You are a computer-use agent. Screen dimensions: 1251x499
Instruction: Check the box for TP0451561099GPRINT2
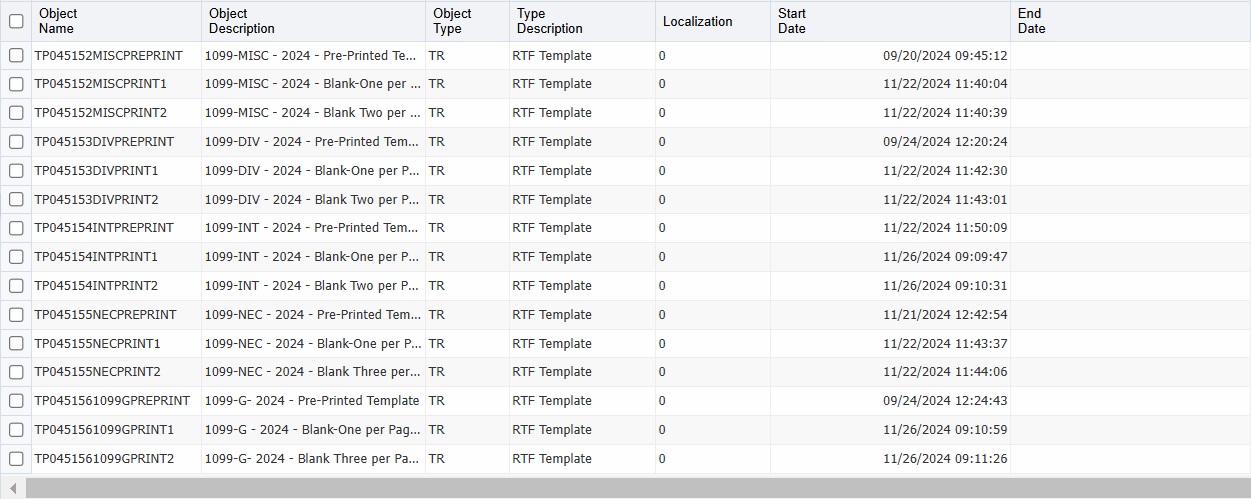click(x=16, y=459)
